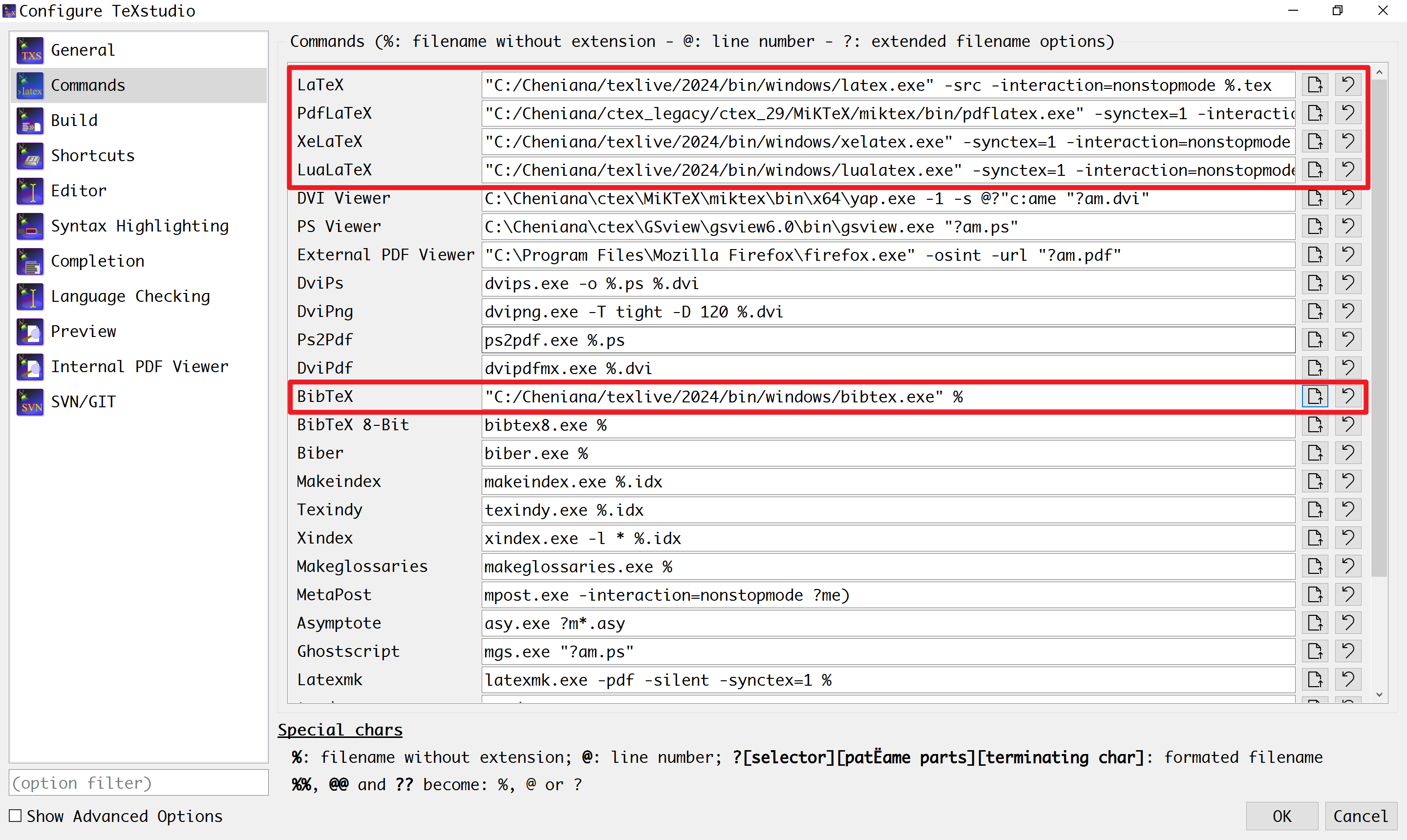Edit the Latexmk command field
The height and width of the screenshot is (840, 1407).
(888, 679)
